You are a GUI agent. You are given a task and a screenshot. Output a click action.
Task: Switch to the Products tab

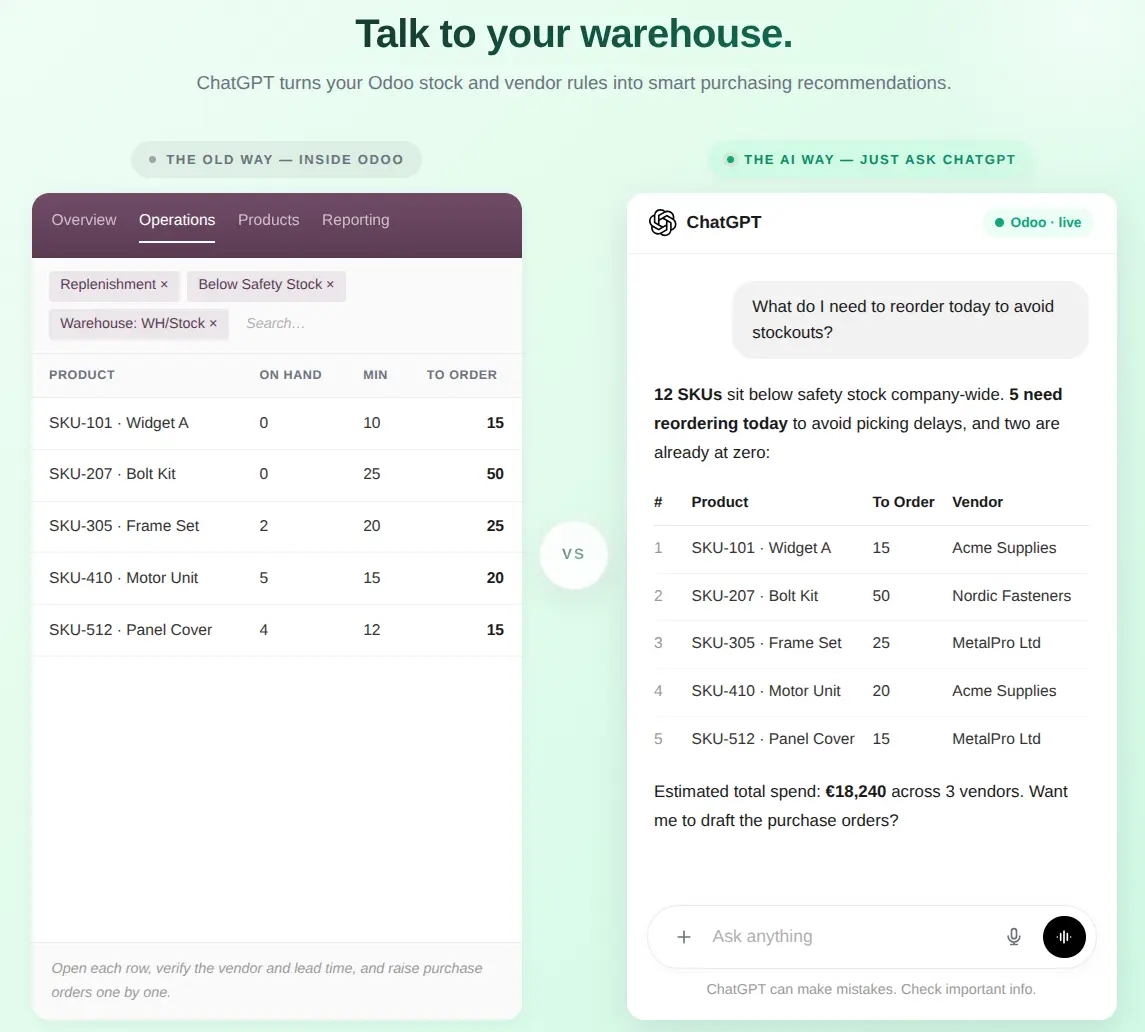(x=268, y=220)
